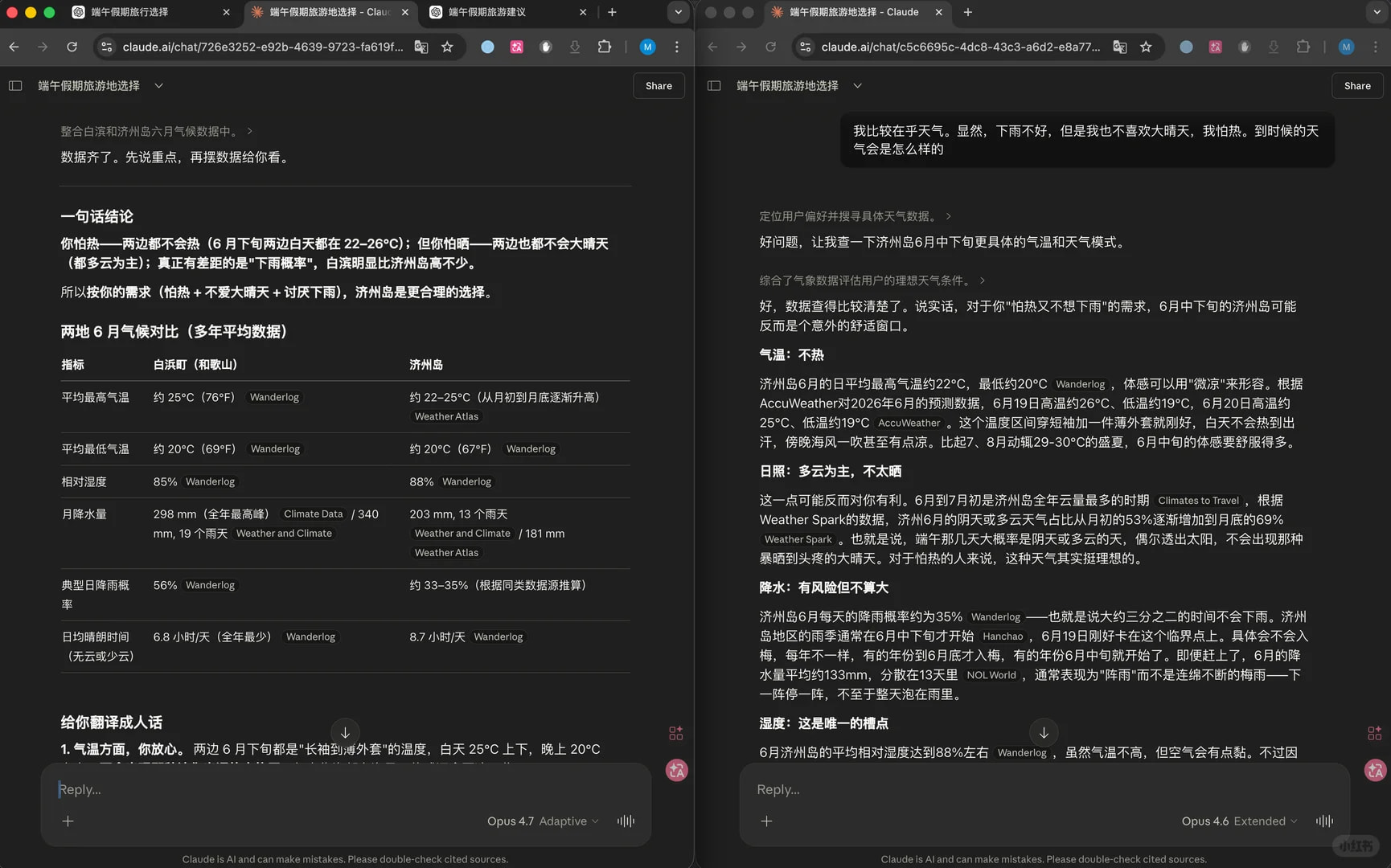Screen dimensions: 1391x868
Task: Bookmark page star in left browser
Action: [447, 47]
